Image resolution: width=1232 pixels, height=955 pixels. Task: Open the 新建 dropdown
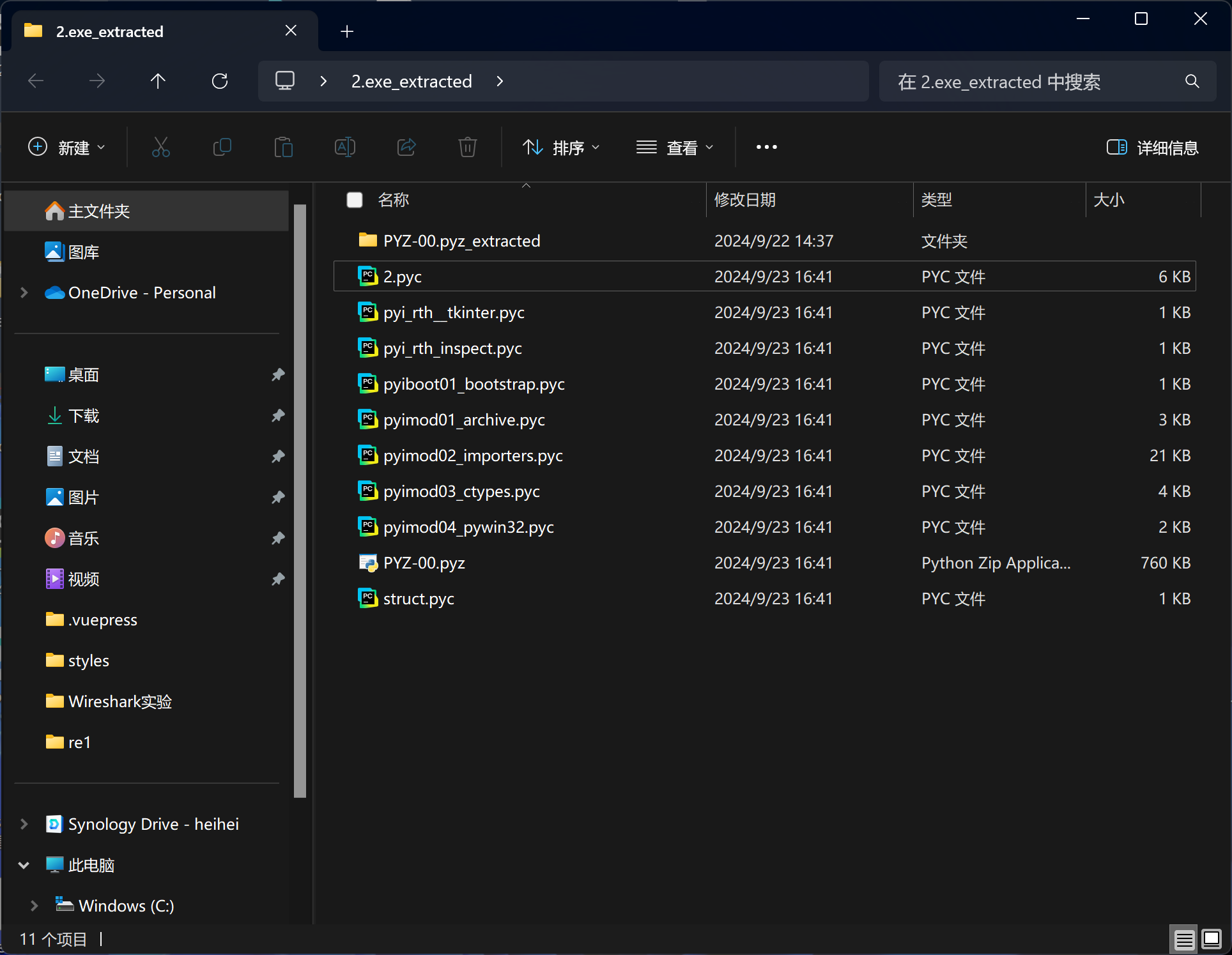click(x=66, y=148)
